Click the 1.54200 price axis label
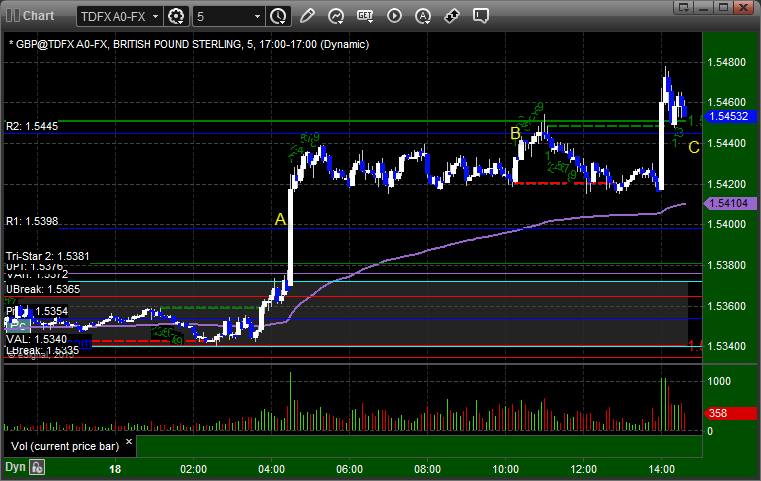 point(727,184)
